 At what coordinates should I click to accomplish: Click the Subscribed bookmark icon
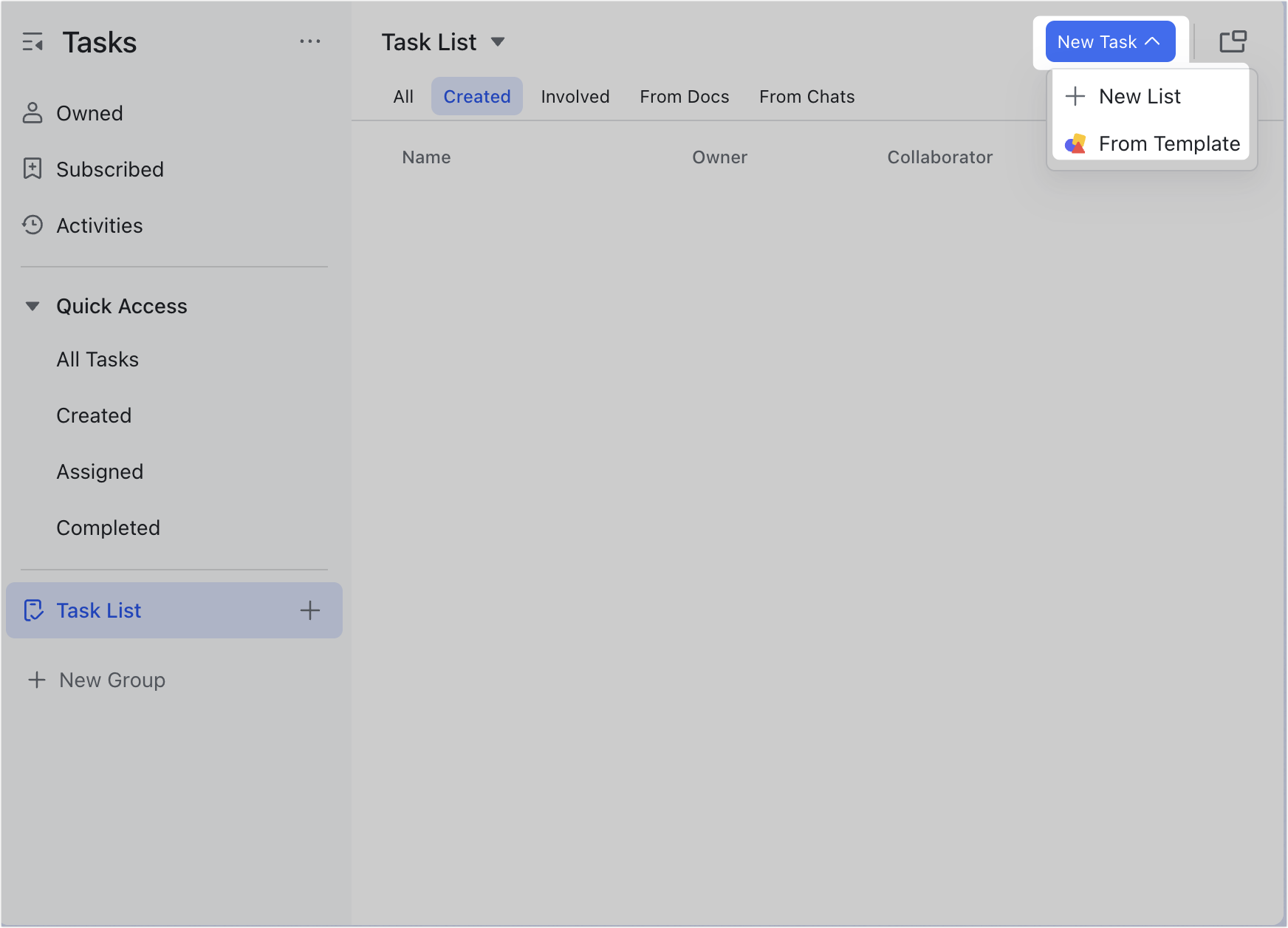[x=32, y=169]
